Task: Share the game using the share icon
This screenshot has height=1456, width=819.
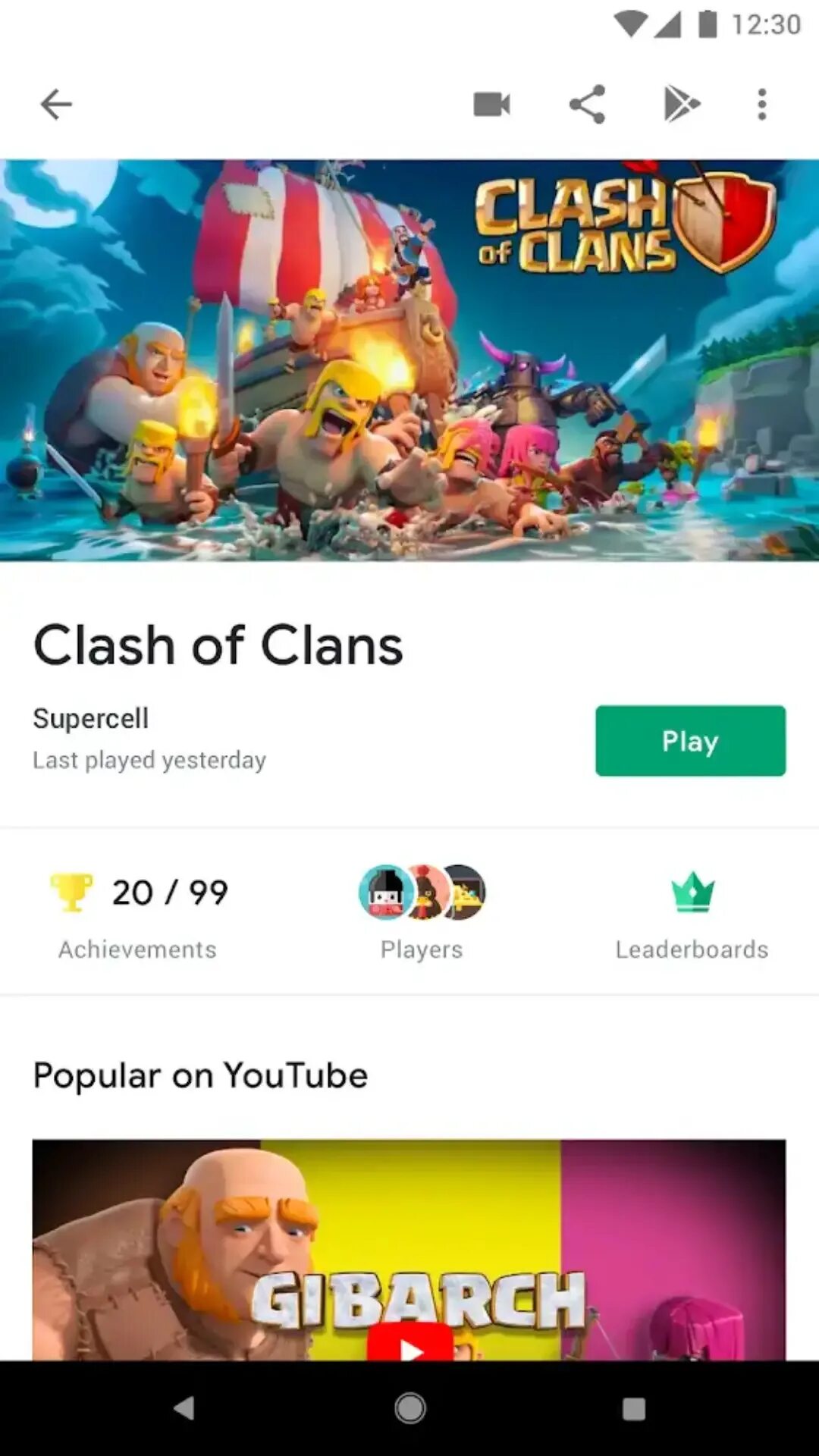Action: click(587, 105)
